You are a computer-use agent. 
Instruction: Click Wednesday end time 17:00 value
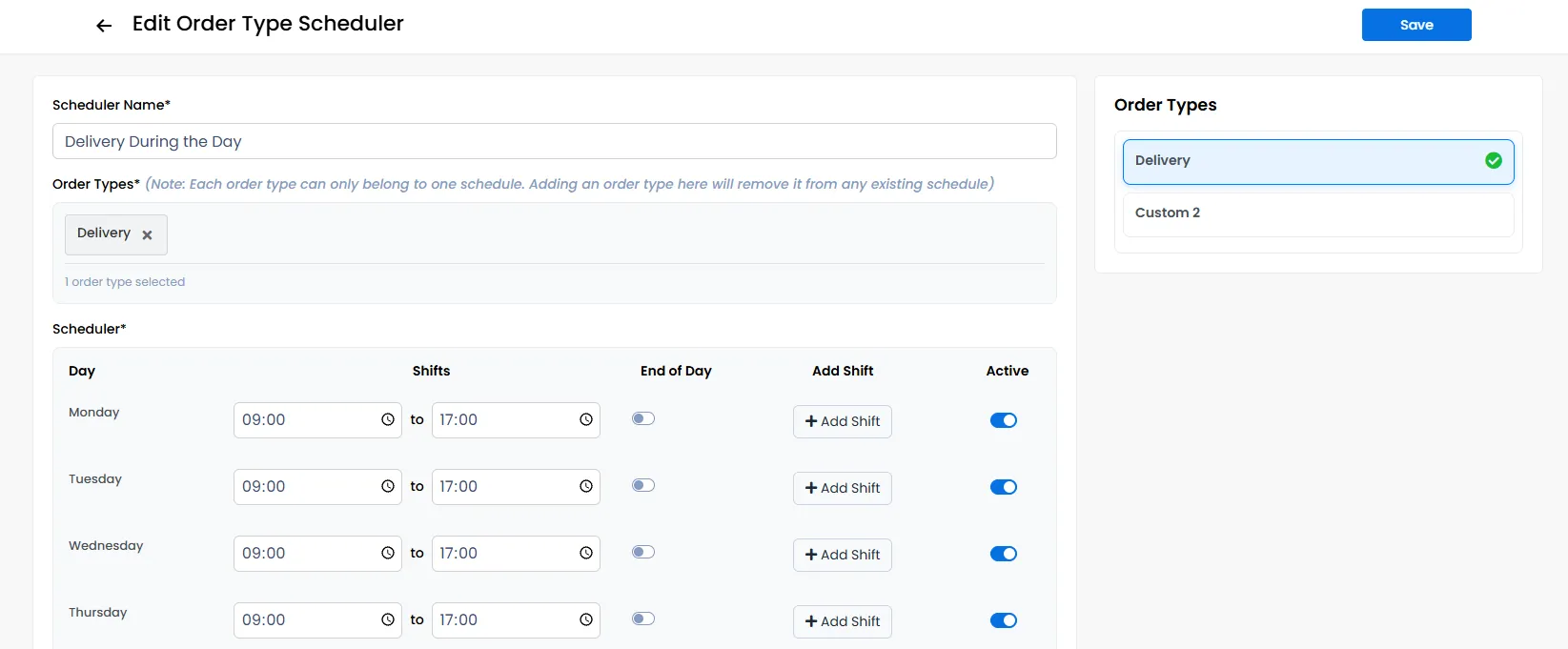pos(458,553)
